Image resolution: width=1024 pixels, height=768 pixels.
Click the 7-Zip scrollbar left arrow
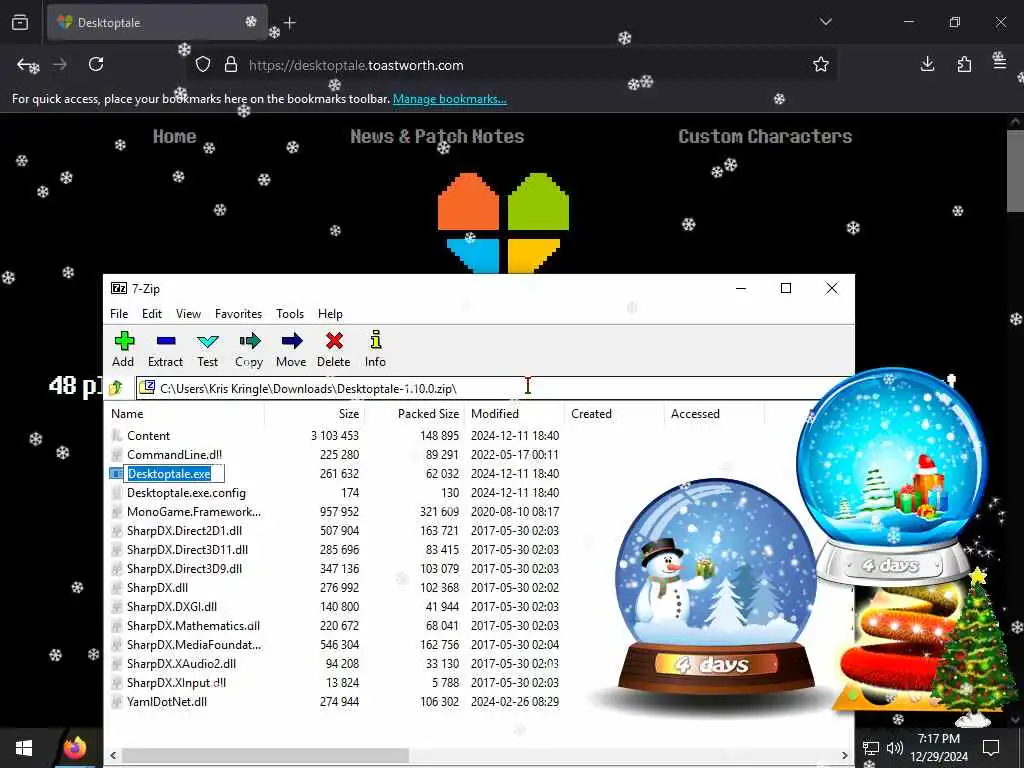point(113,755)
